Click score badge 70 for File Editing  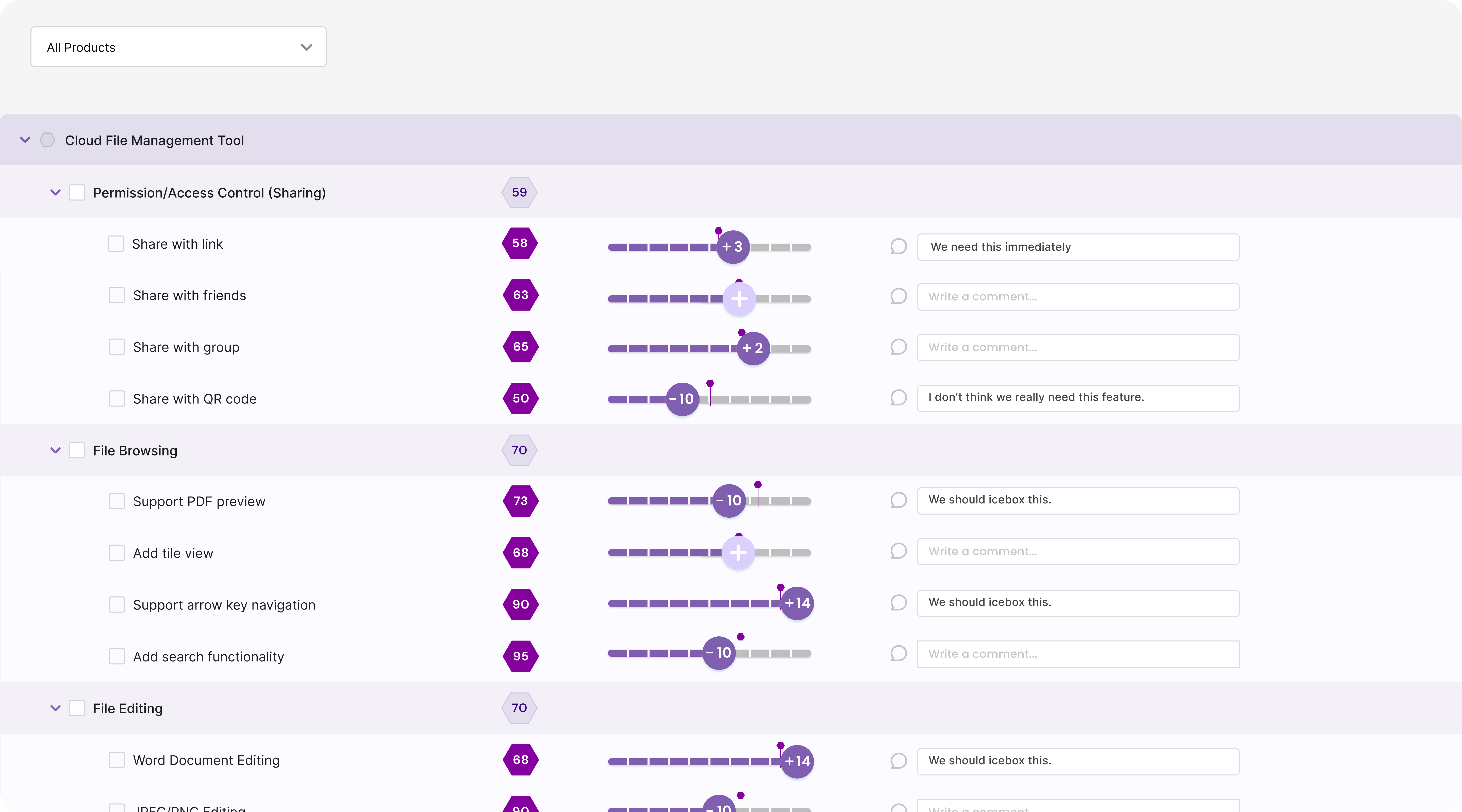(519, 708)
